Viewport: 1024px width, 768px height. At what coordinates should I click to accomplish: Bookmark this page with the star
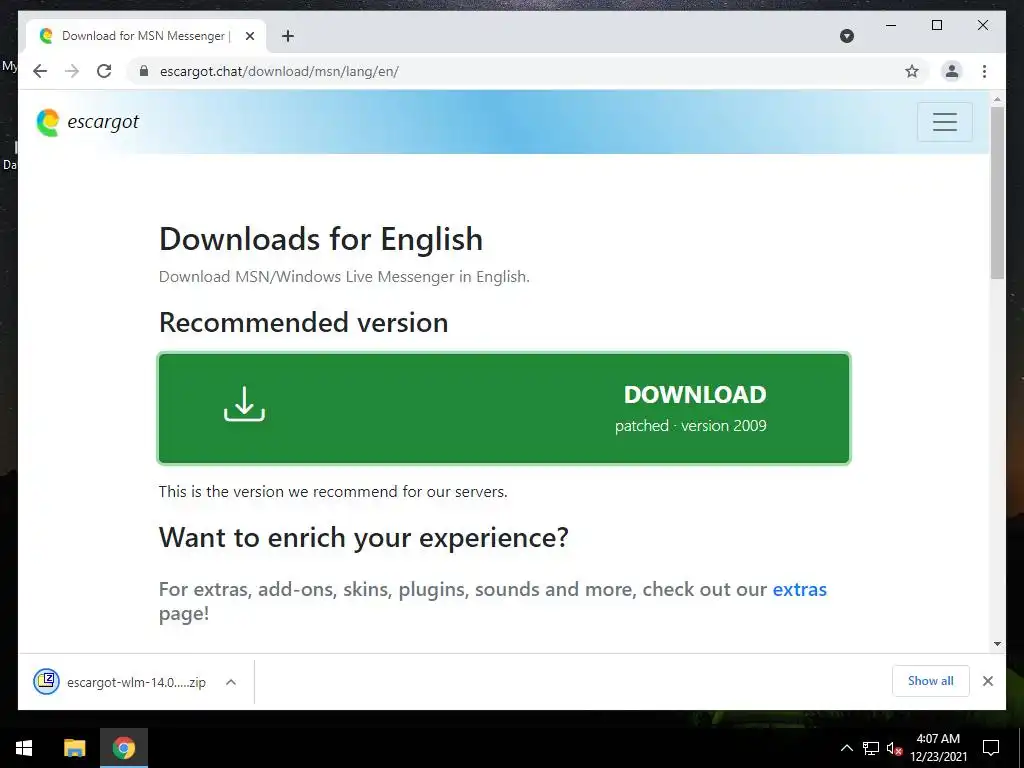click(x=912, y=71)
